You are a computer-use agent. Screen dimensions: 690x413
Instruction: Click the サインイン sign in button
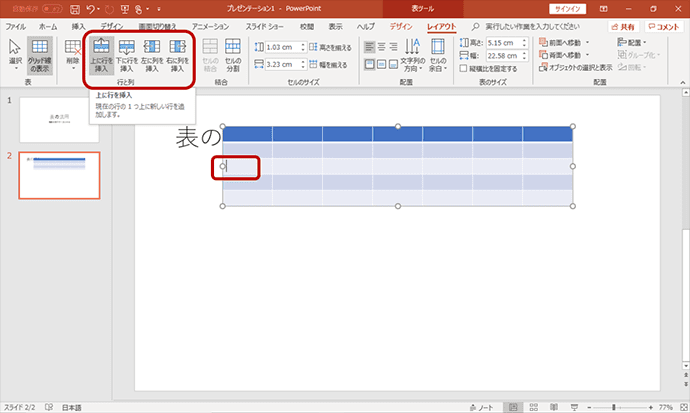tap(567, 9)
